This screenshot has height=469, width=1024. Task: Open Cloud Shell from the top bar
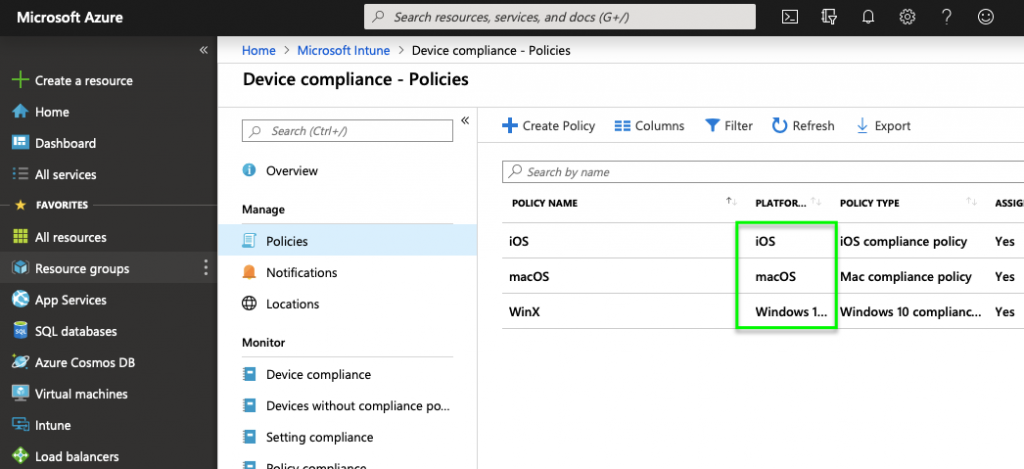pyautogui.click(x=790, y=17)
